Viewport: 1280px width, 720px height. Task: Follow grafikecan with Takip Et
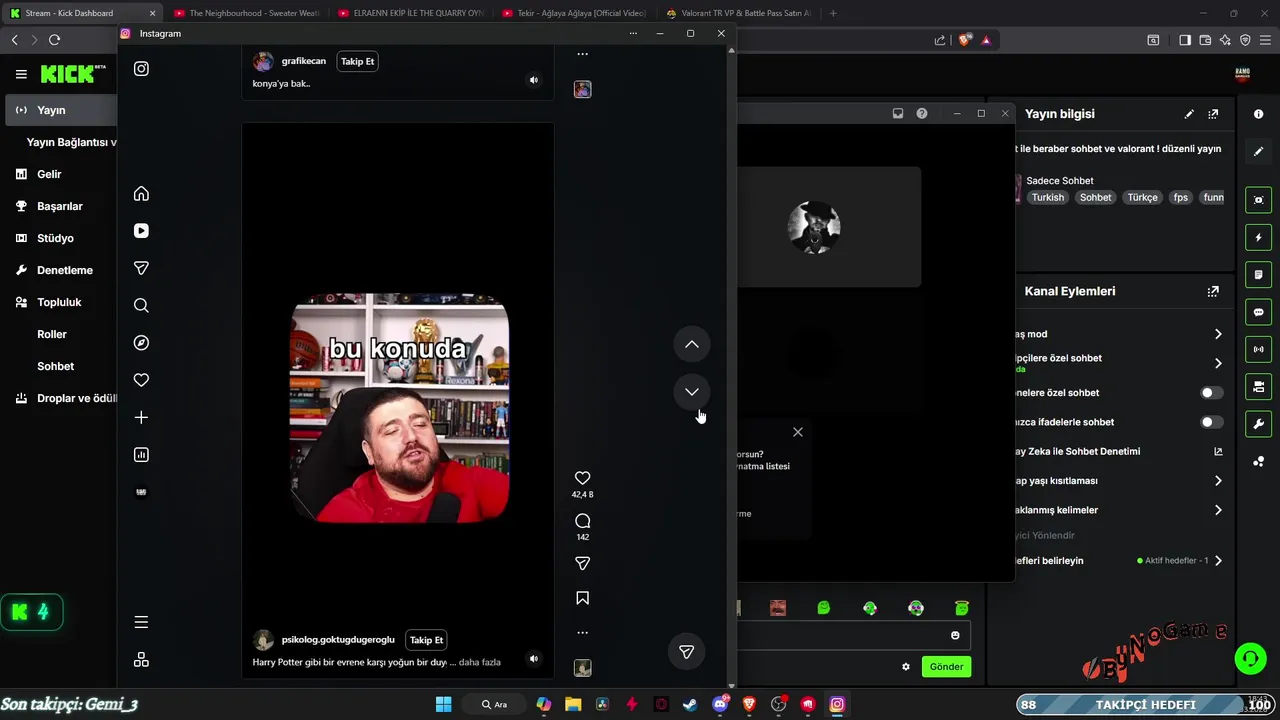click(x=357, y=61)
